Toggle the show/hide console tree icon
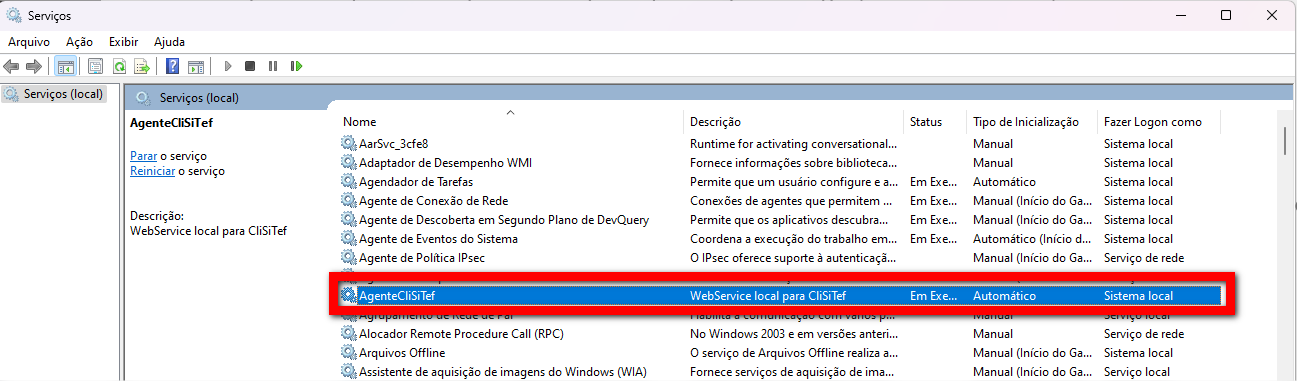1297x381 pixels. pos(65,66)
